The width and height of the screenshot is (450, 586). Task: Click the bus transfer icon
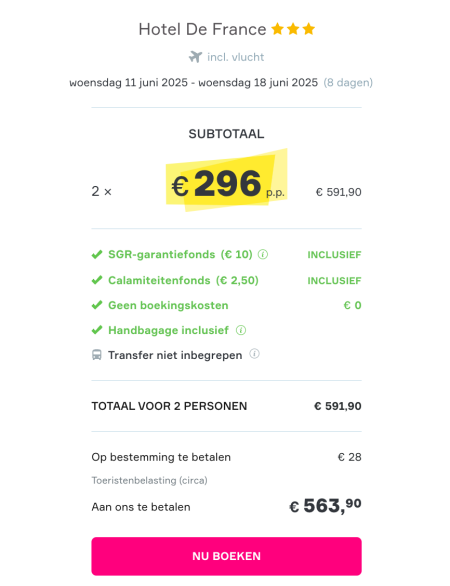click(x=97, y=355)
